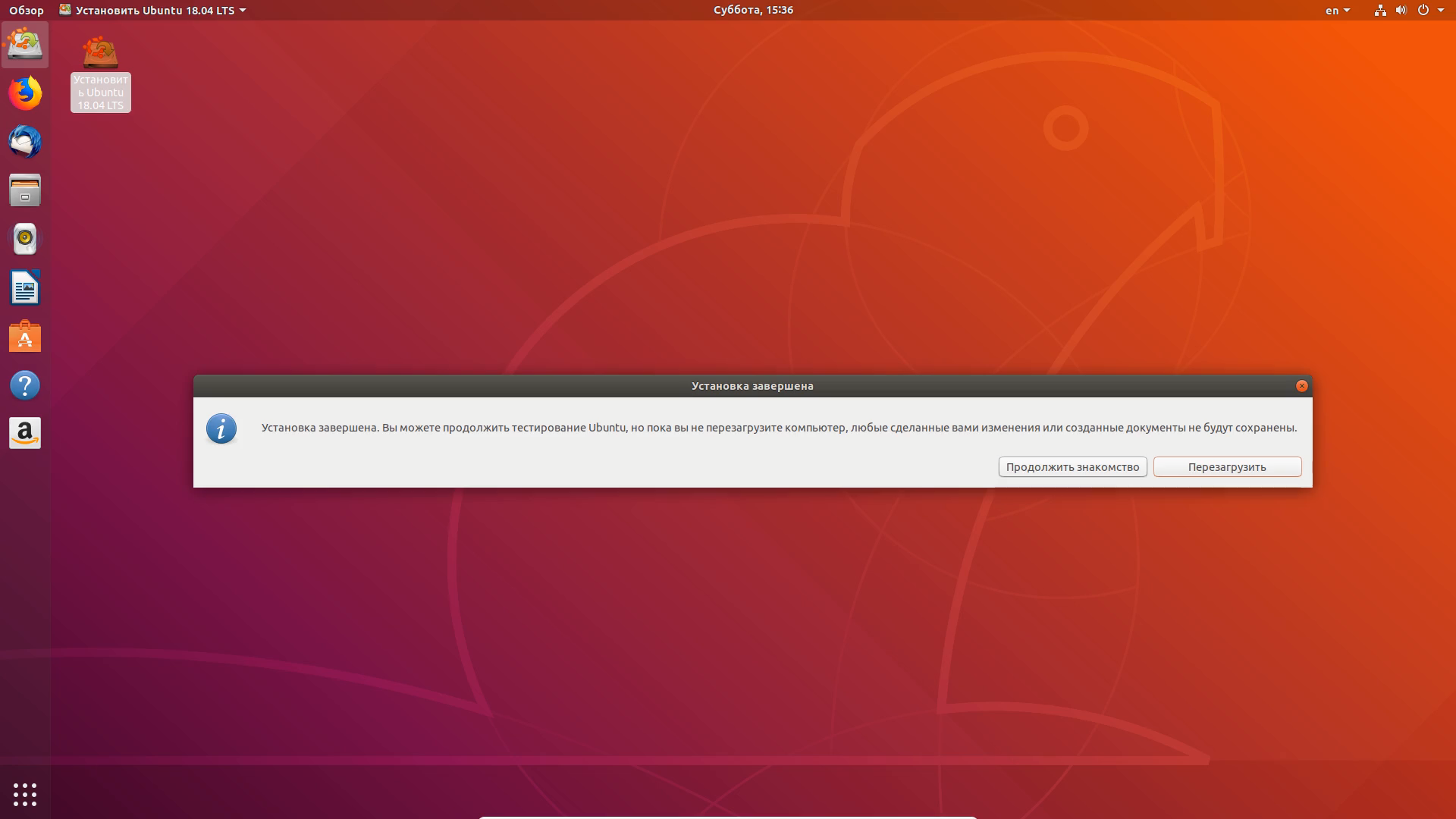Click the Установка завершена title bar
Viewport: 1456px width, 819px height.
tap(752, 385)
